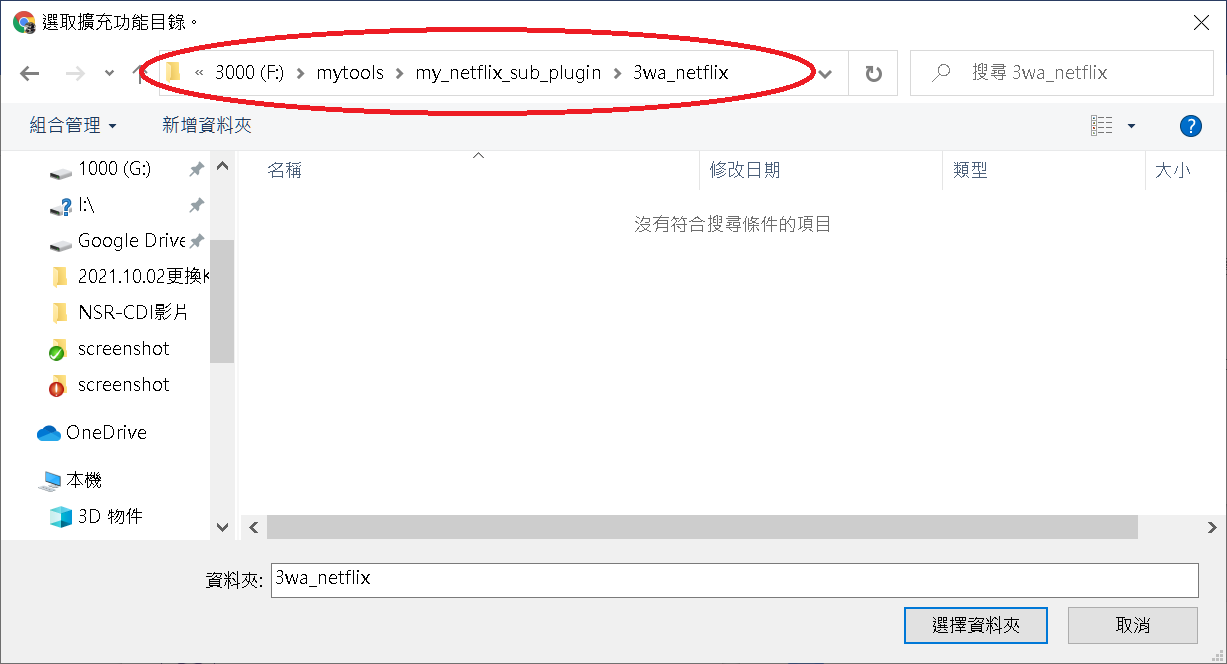The width and height of the screenshot is (1227, 664).
Task: Go up one folder level
Action: click(x=137, y=73)
